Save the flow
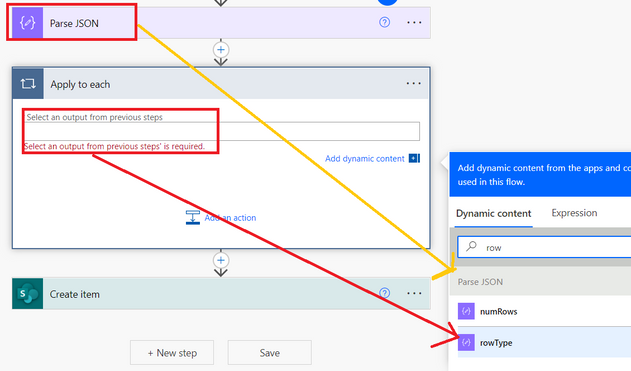This screenshot has height=371, width=631. (x=270, y=352)
